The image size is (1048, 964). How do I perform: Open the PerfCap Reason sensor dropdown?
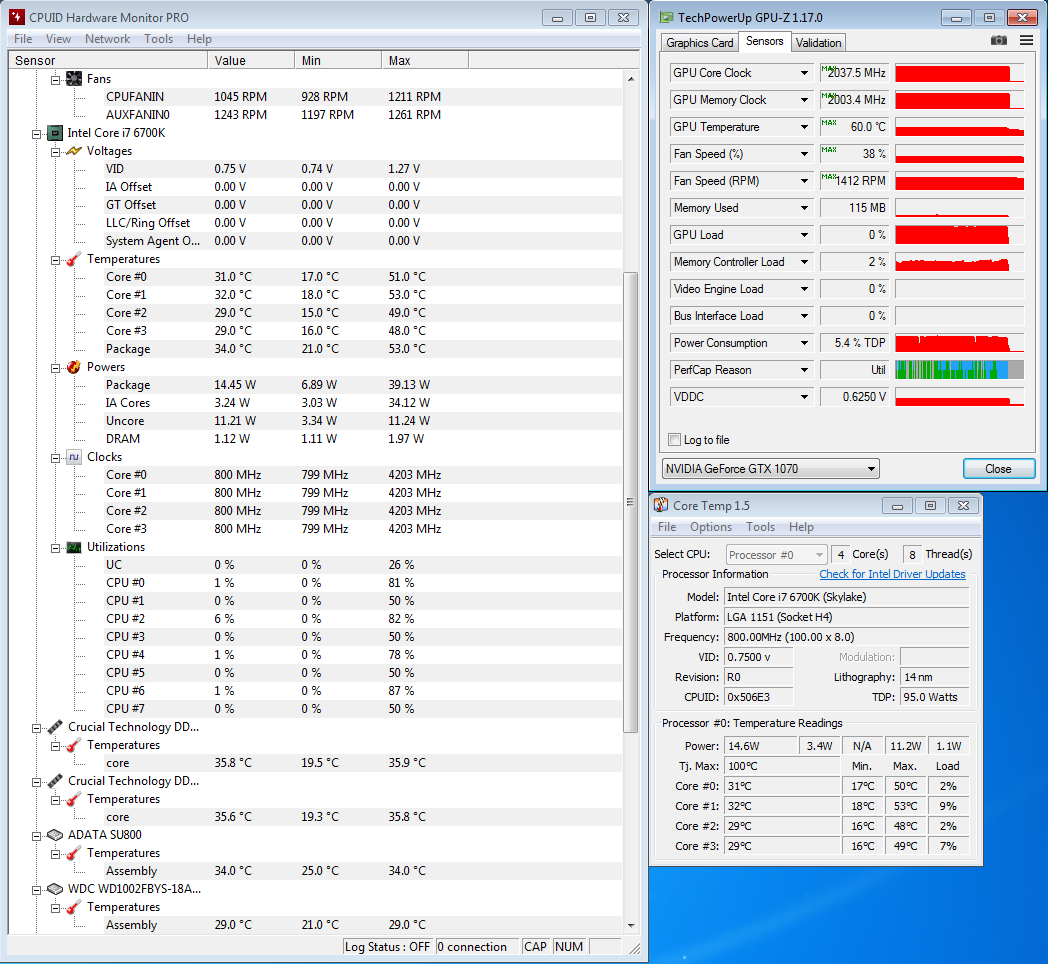[x=805, y=370]
